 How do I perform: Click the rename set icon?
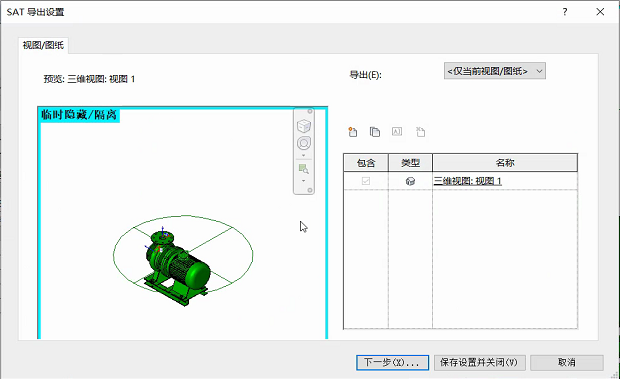[397, 132]
